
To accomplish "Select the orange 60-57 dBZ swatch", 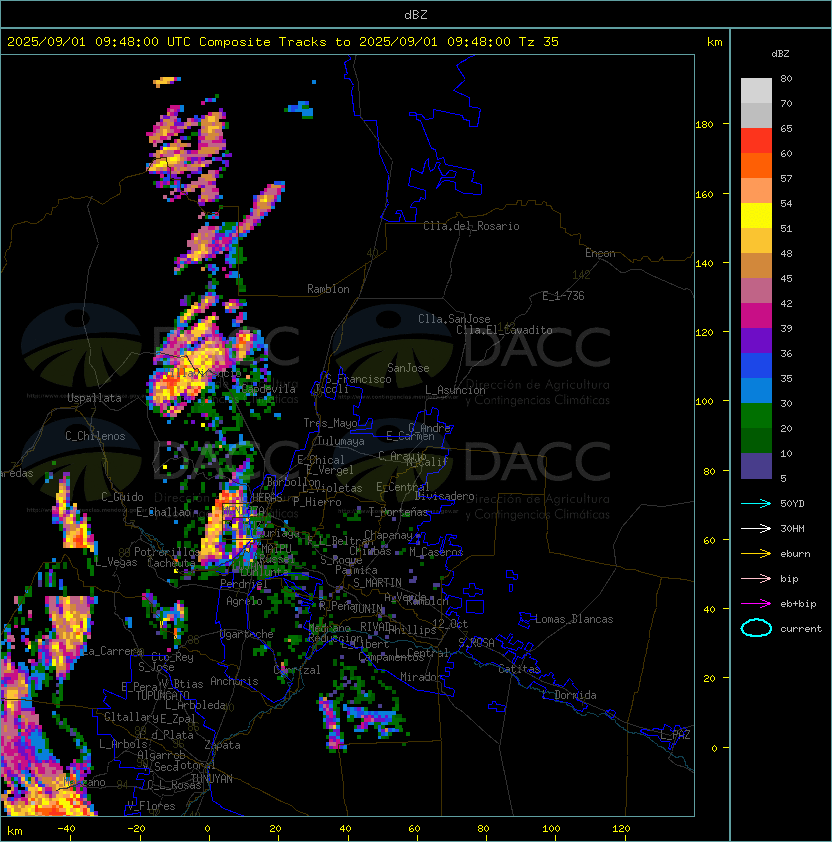I will tap(756, 165).
